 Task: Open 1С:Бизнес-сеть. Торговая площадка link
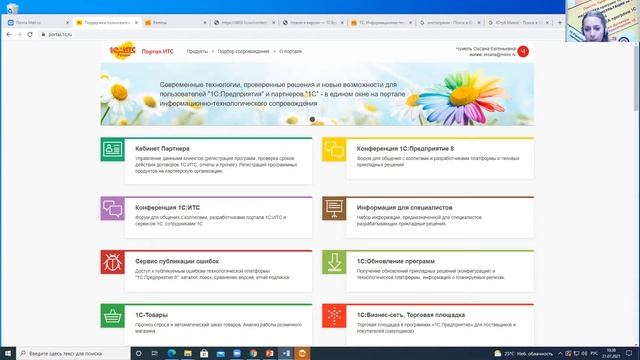(411, 315)
